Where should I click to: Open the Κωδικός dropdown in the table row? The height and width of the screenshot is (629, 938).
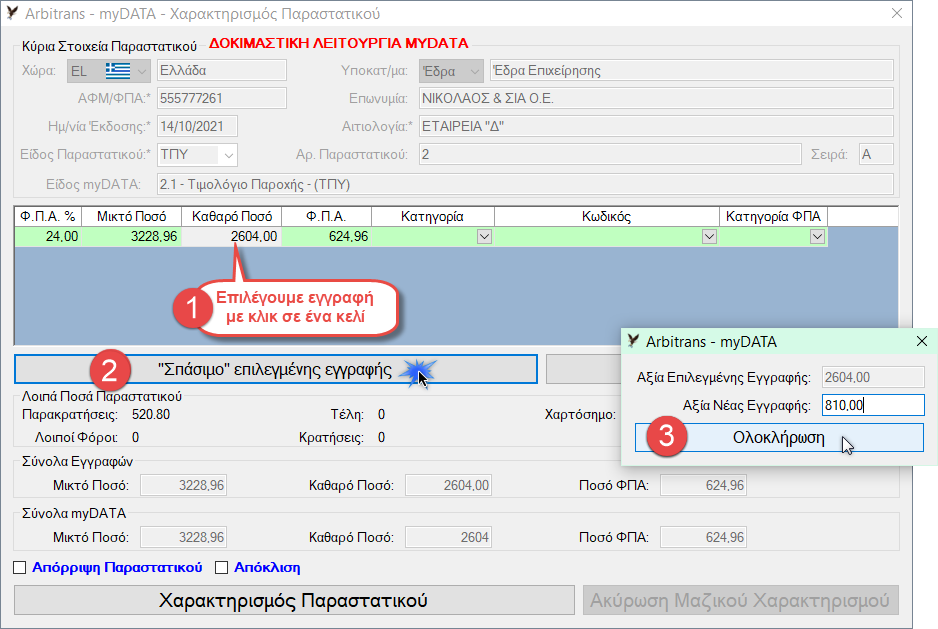pos(709,236)
